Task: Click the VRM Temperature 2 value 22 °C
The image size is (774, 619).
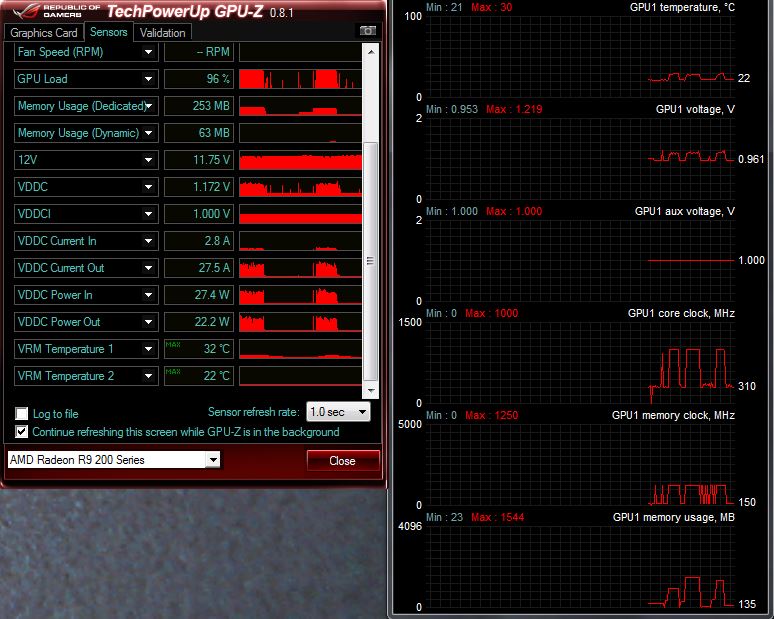Action: coord(199,376)
